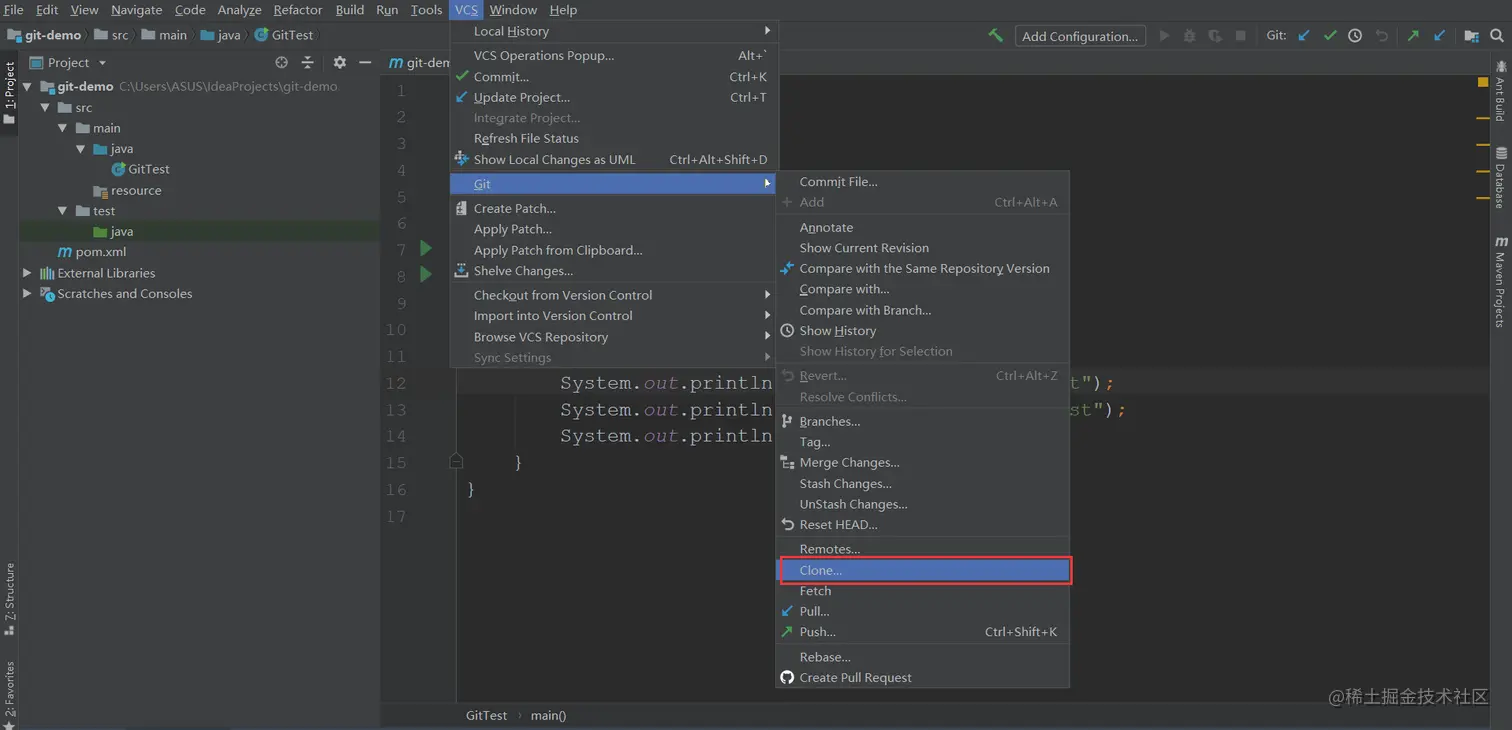Click the Git Pull arrow beside Push
This screenshot has height=730, width=1512.
point(1439,35)
